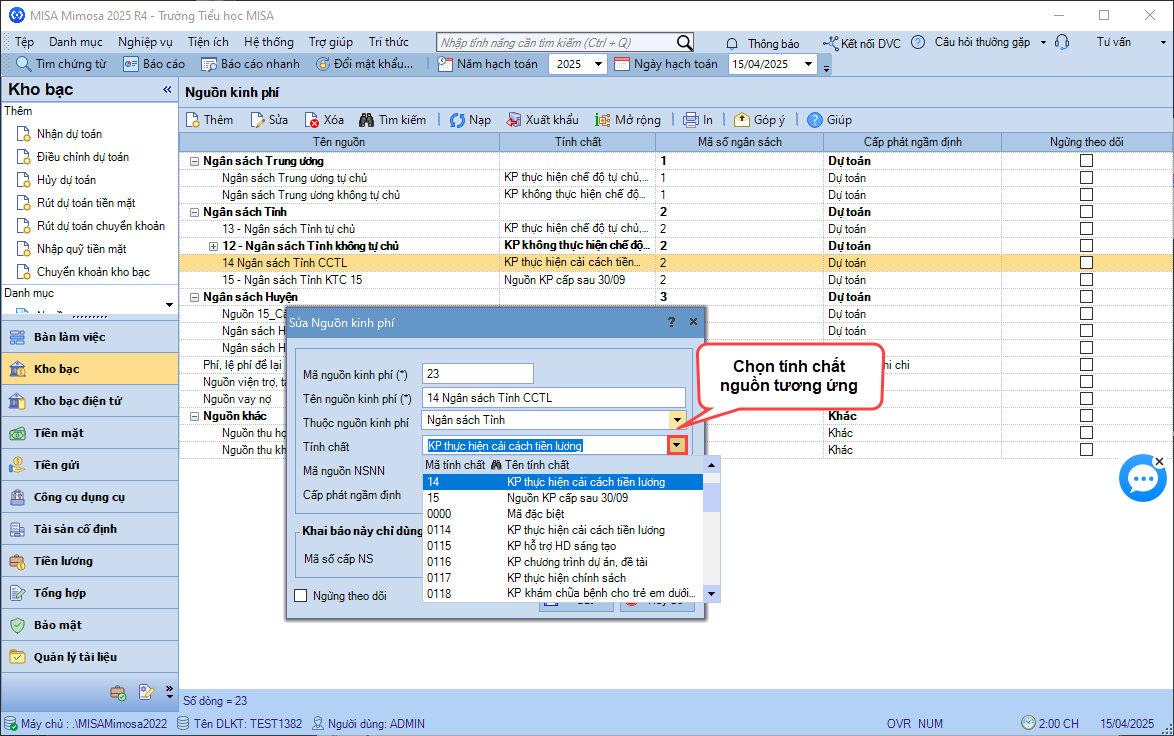The height and width of the screenshot is (736, 1174).
Task: Check Ngừng theo dõi for Ngân sách Tỉnh row
Action: pos(1086,212)
